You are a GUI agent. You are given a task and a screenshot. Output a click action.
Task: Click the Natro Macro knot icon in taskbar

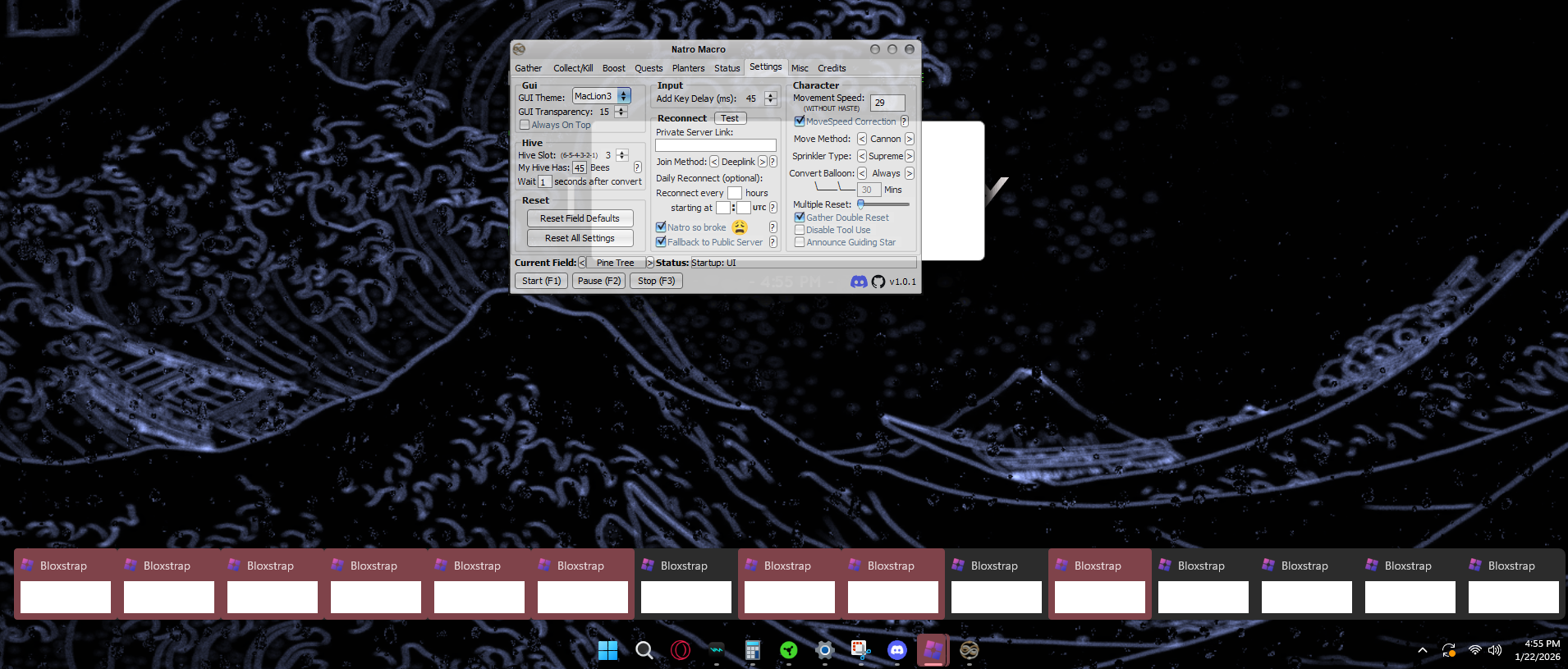(970, 651)
